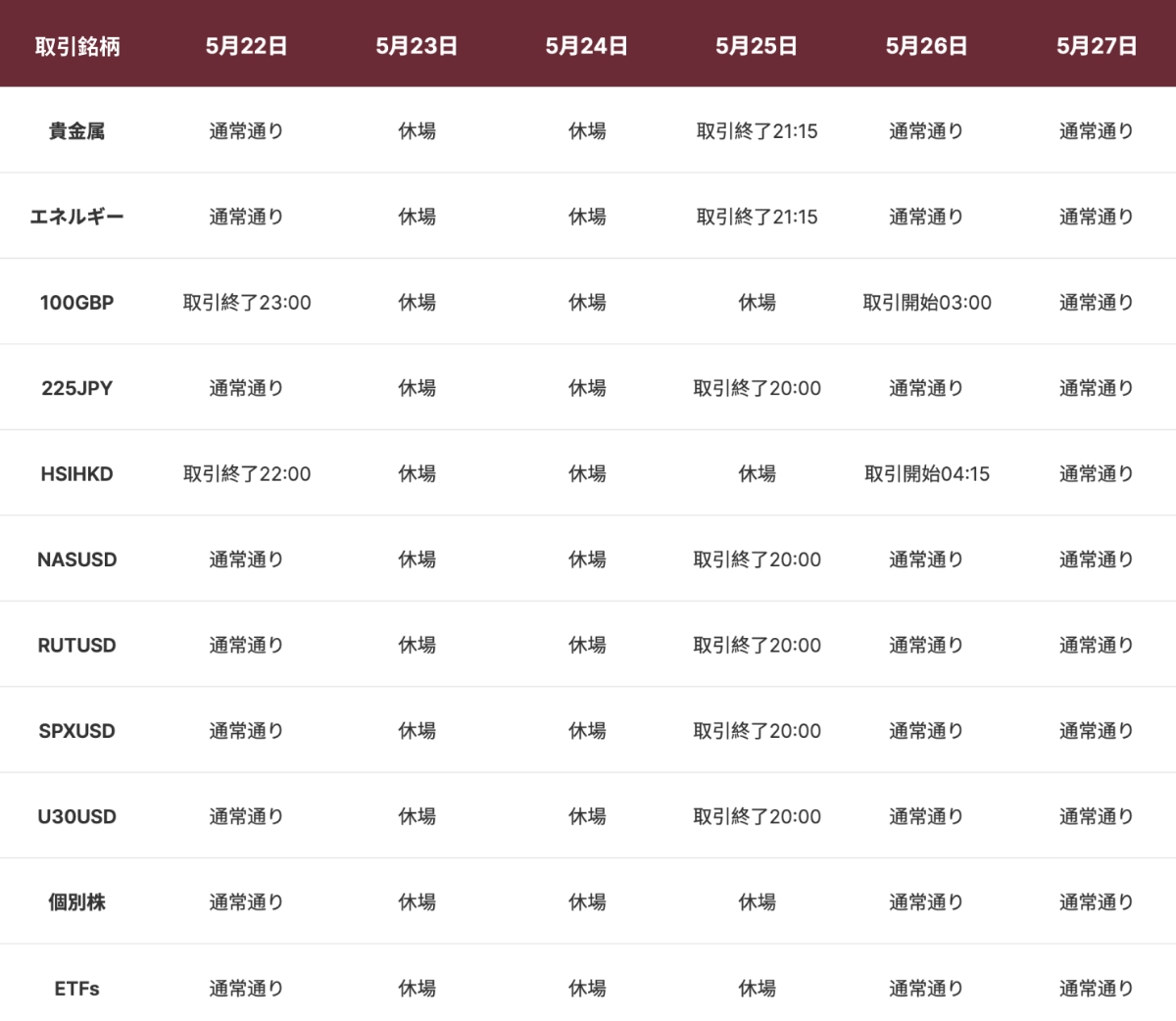Click 休場 under 5月24日 for 100GBP

(587, 303)
